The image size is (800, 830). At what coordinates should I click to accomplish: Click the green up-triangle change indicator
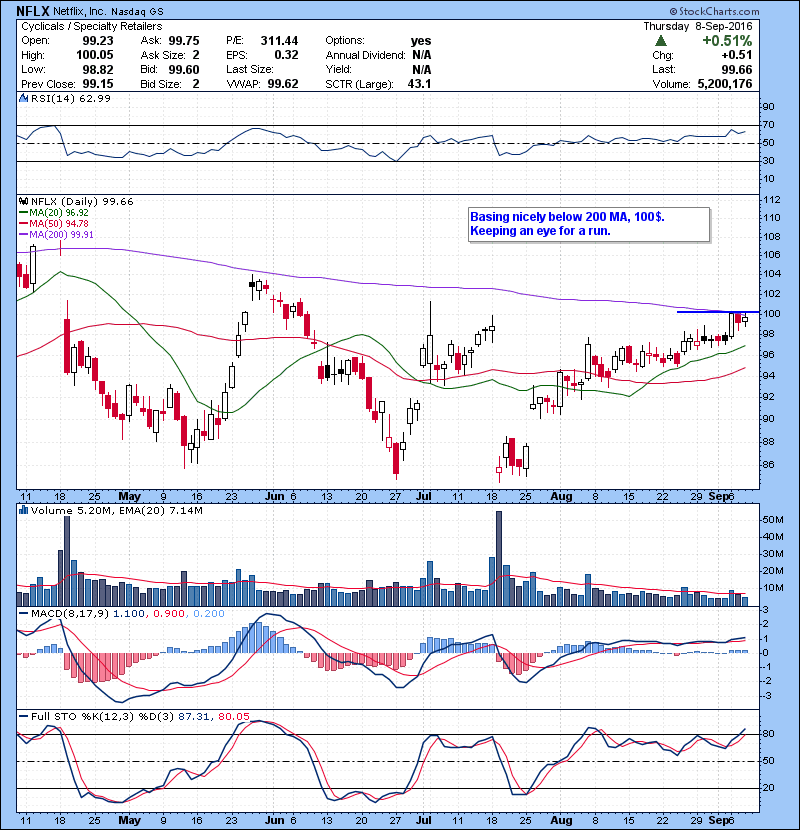click(x=660, y=41)
